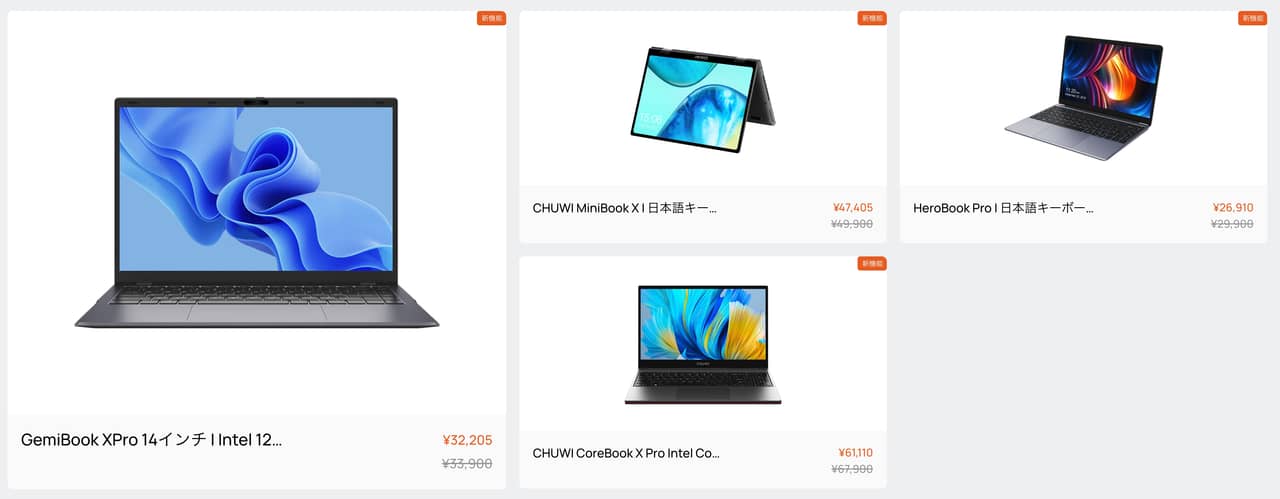Screen dimensions: 1280x499
Task: Open the HeroBook Pro title link
Action: [1003, 208]
